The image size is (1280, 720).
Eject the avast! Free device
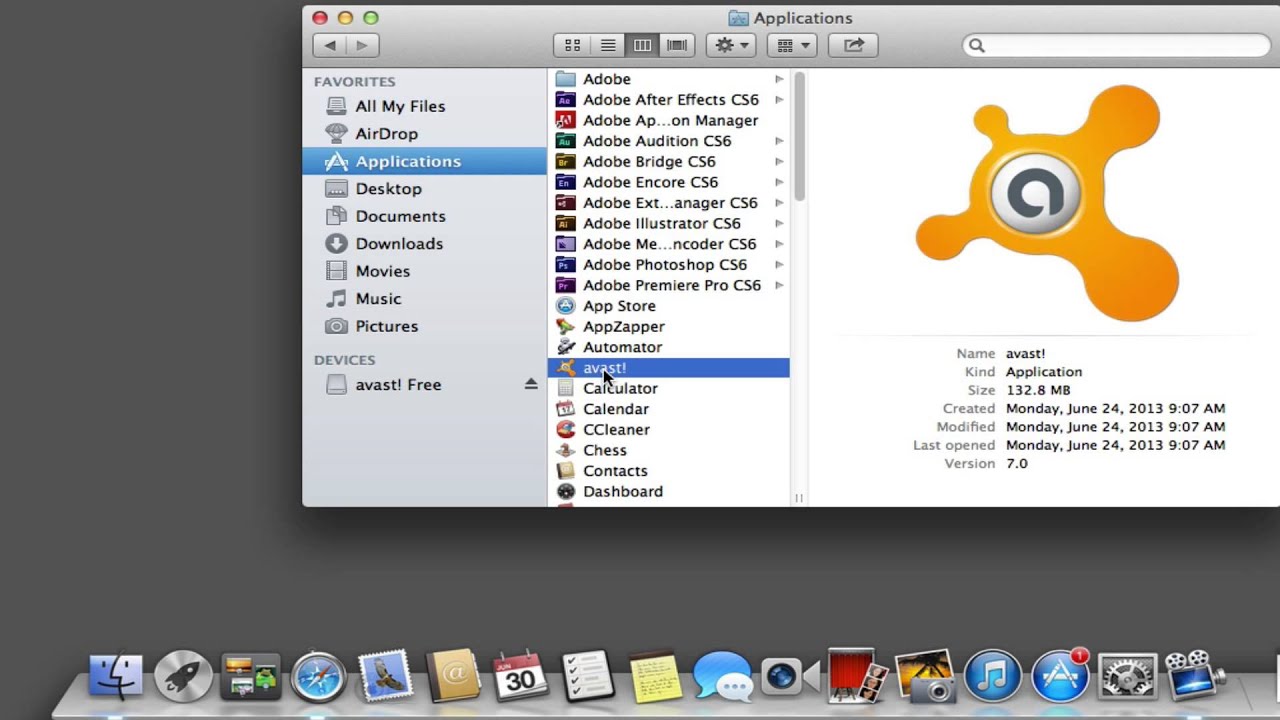(x=531, y=384)
